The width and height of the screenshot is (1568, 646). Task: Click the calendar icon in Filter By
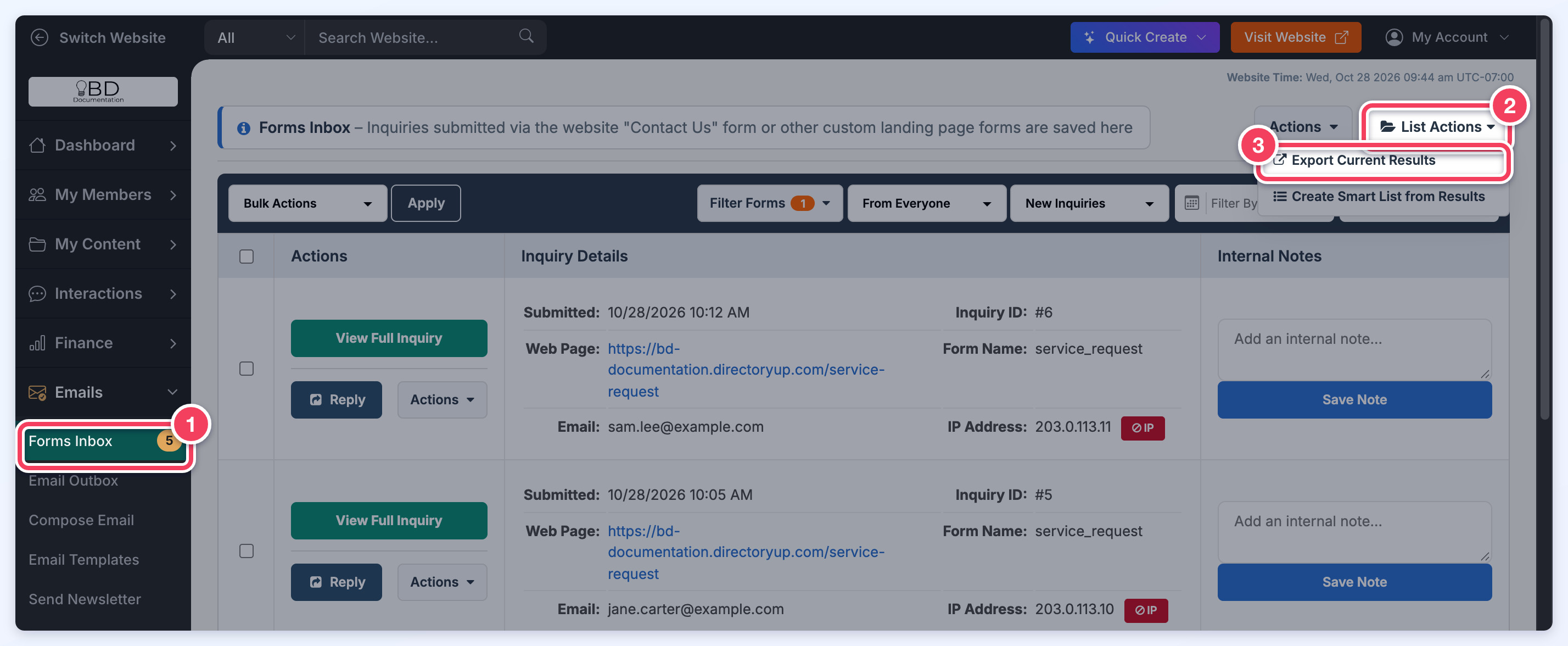pos(1192,203)
